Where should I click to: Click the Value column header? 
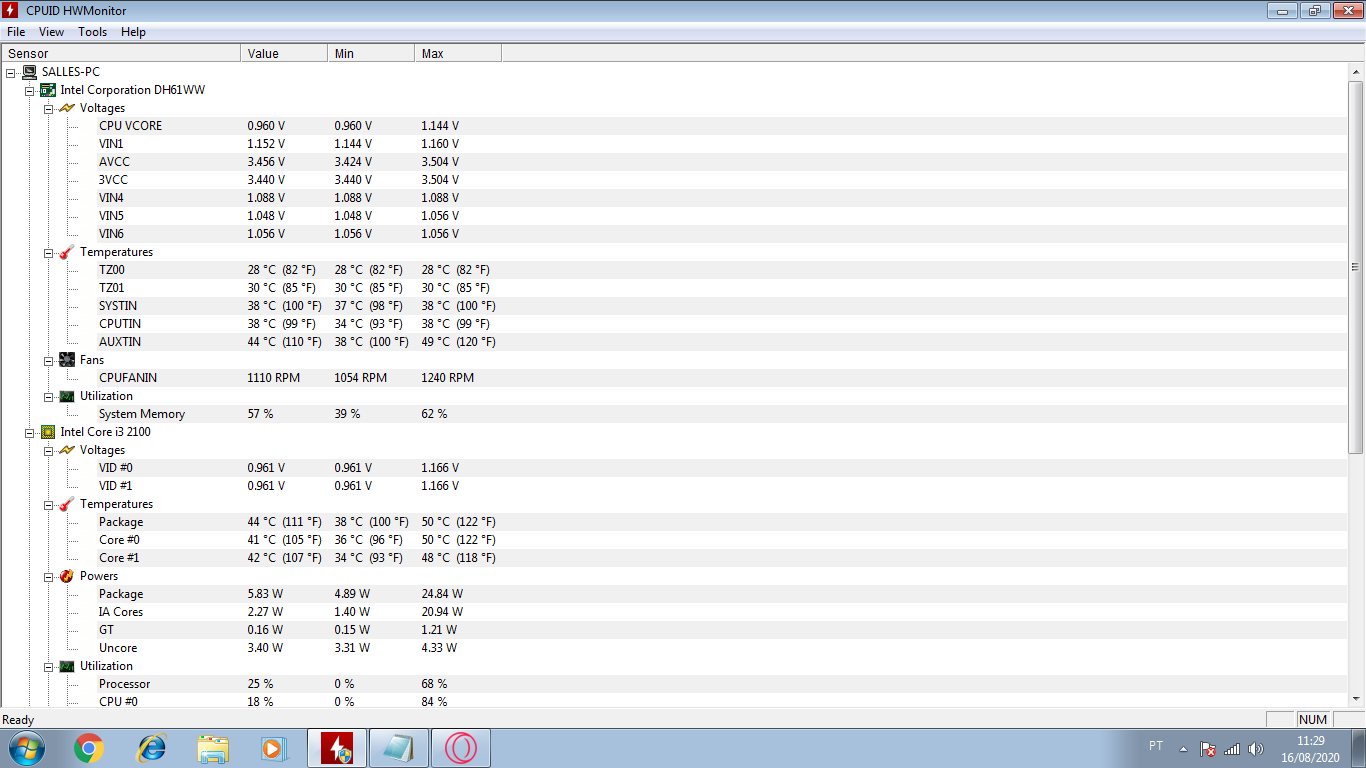pyautogui.click(x=284, y=53)
